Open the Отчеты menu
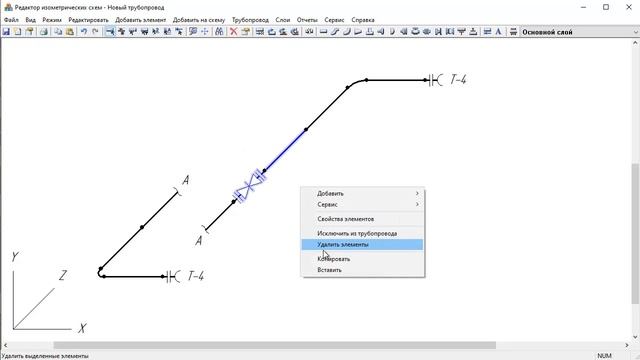 coord(307,20)
